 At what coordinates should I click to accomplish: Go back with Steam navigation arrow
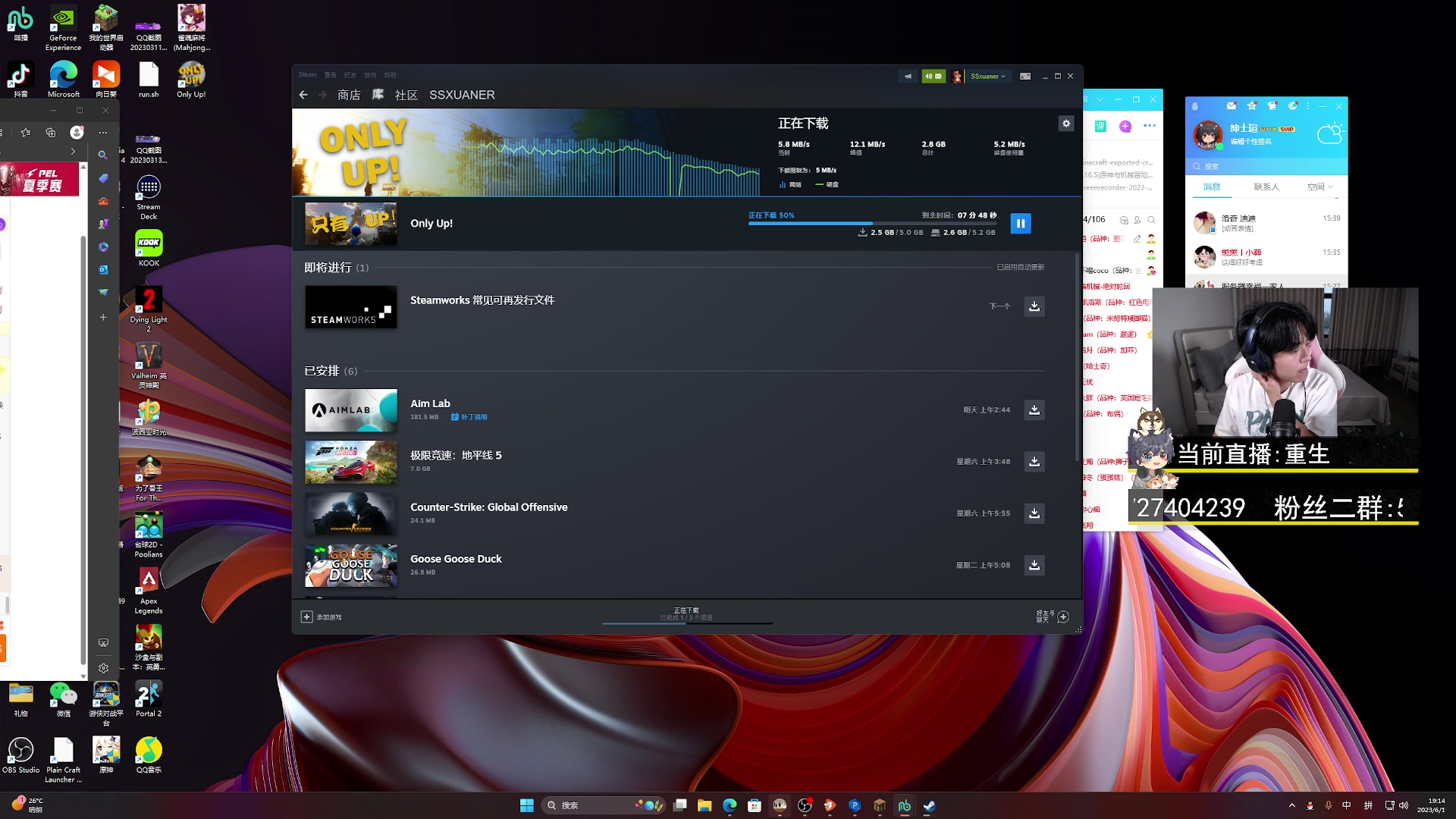[x=303, y=95]
